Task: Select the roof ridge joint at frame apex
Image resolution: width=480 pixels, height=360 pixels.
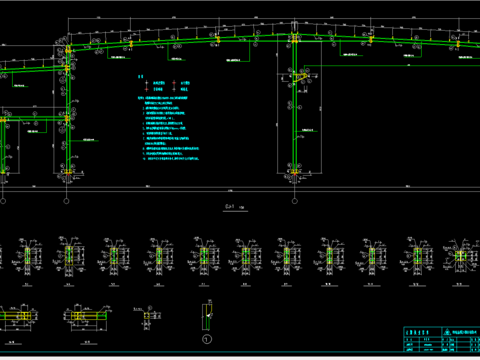Action: [295, 37]
